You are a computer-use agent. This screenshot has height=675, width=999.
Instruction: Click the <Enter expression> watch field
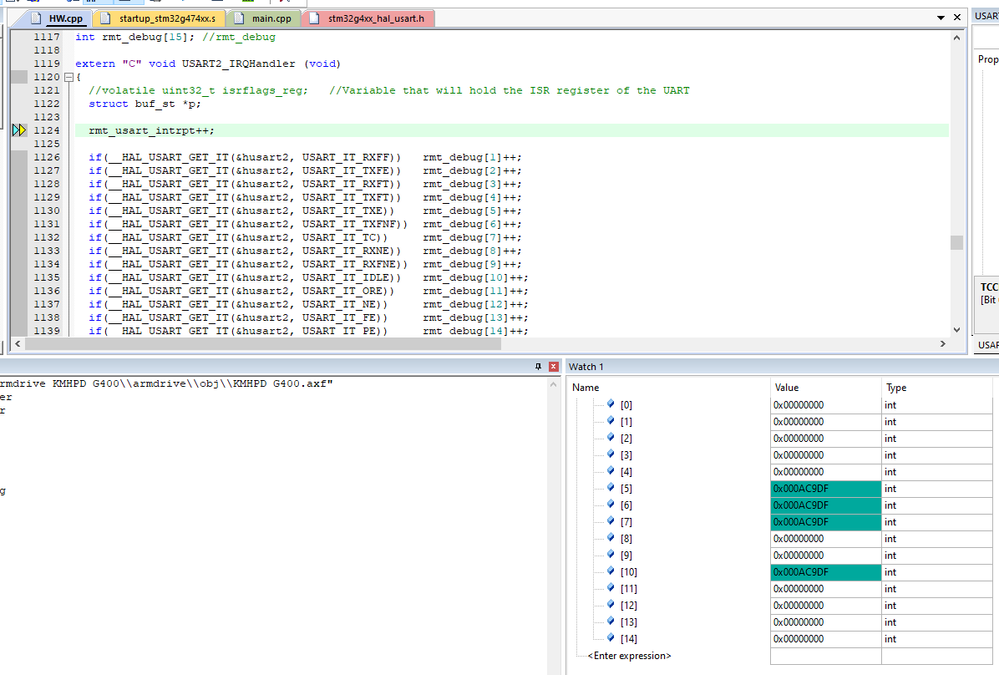click(x=629, y=655)
